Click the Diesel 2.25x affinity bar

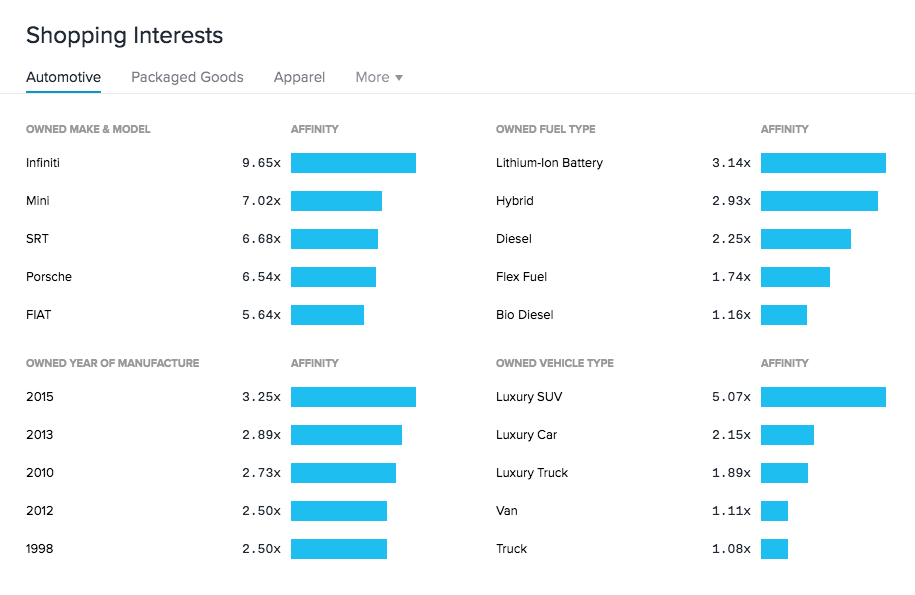point(806,239)
